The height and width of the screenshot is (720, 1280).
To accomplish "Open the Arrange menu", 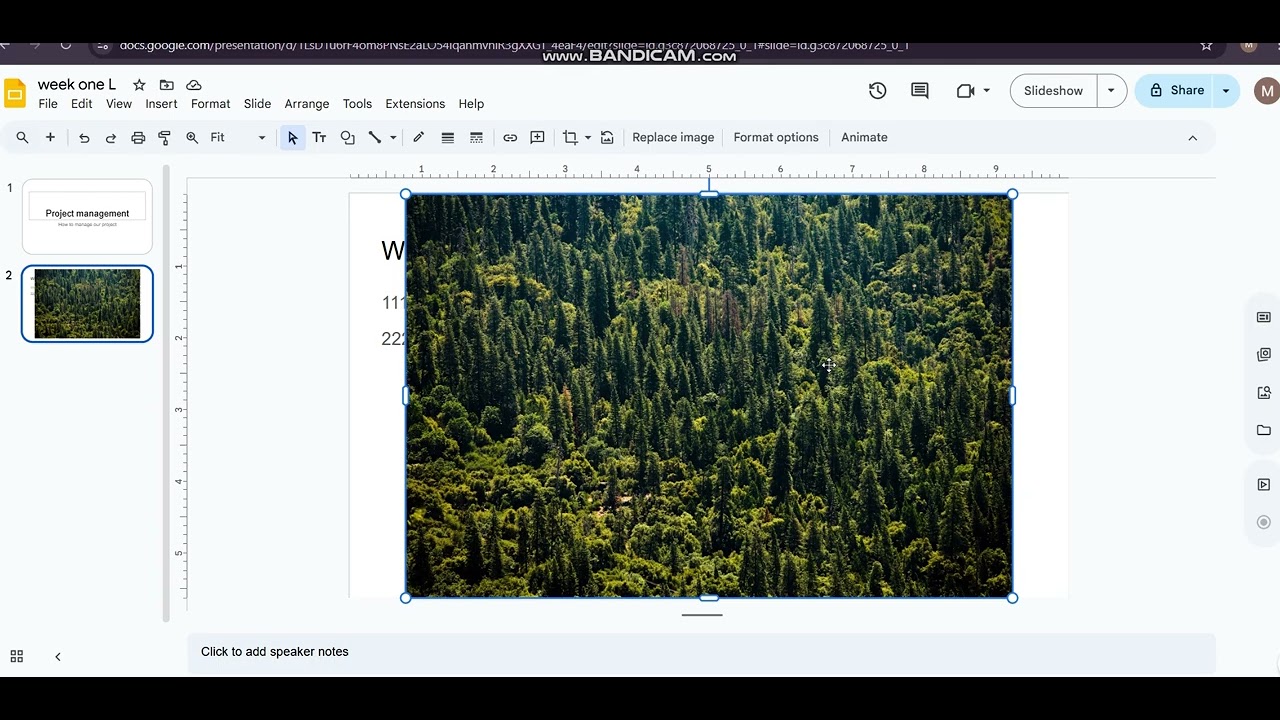I will pos(307,104).
